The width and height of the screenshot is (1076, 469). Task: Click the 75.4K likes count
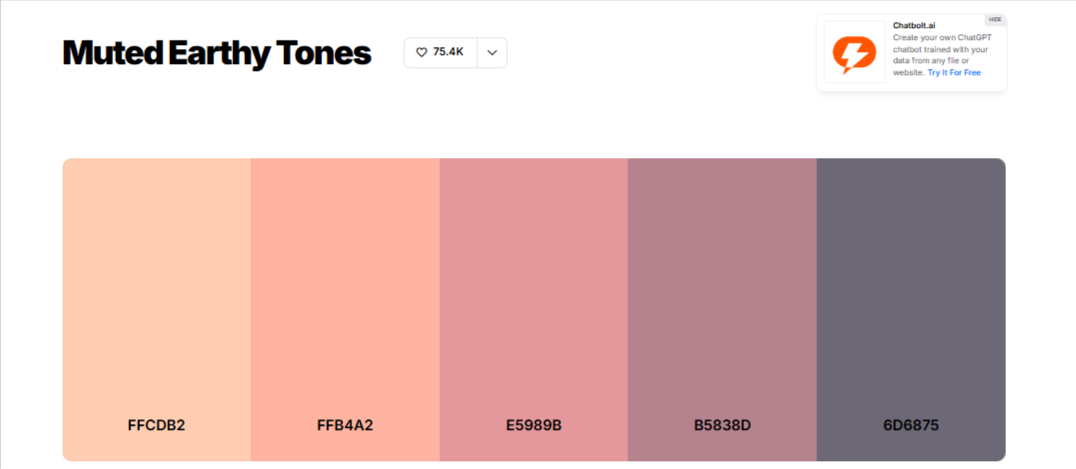coord(448,52)
